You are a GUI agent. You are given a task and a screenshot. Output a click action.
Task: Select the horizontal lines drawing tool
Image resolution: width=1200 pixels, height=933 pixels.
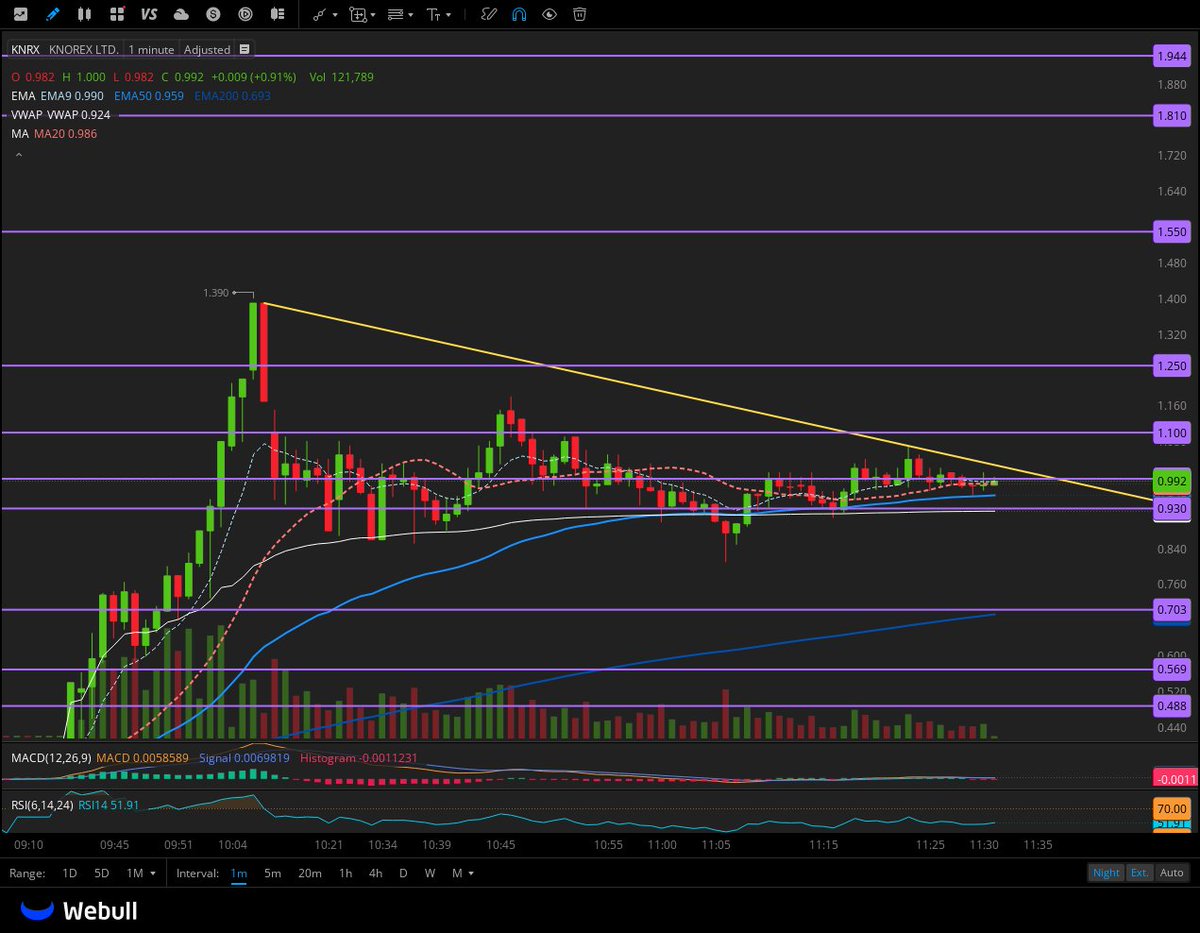[x=396, y=14]
